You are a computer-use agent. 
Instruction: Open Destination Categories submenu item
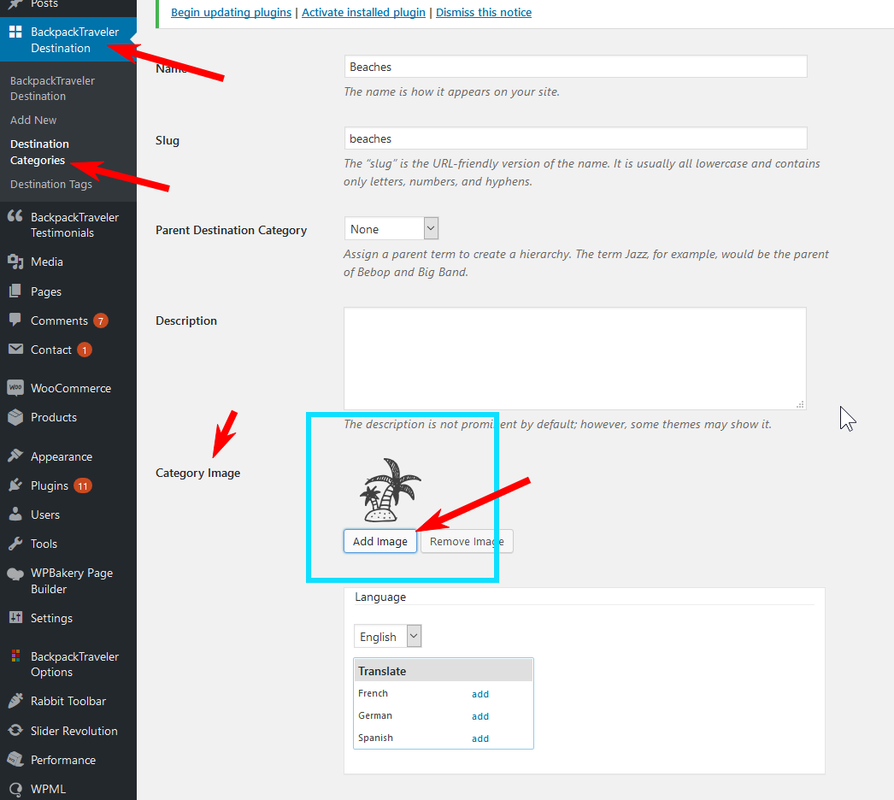[x=39, y=152]
